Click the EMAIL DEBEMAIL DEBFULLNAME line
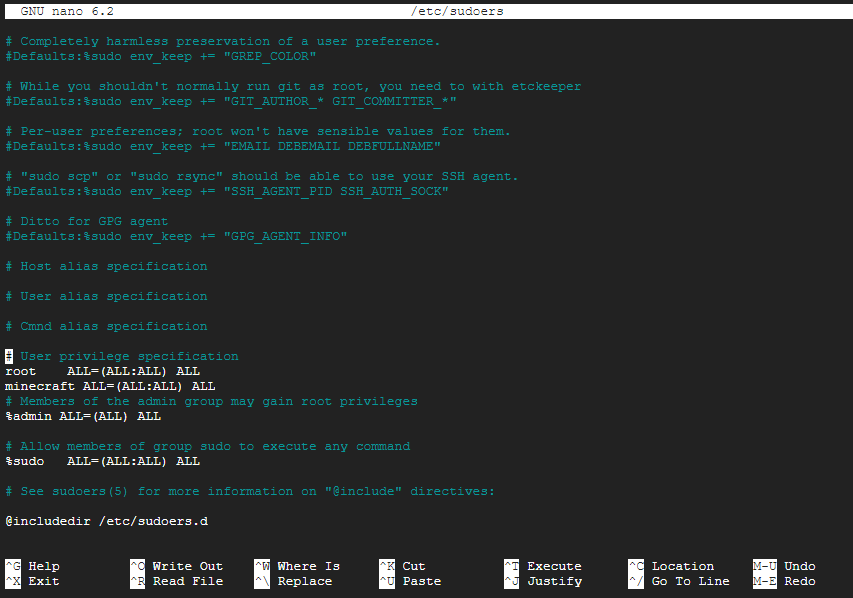Image resolution: width=853 pixels, height=598 pixels. coord(223,146)
